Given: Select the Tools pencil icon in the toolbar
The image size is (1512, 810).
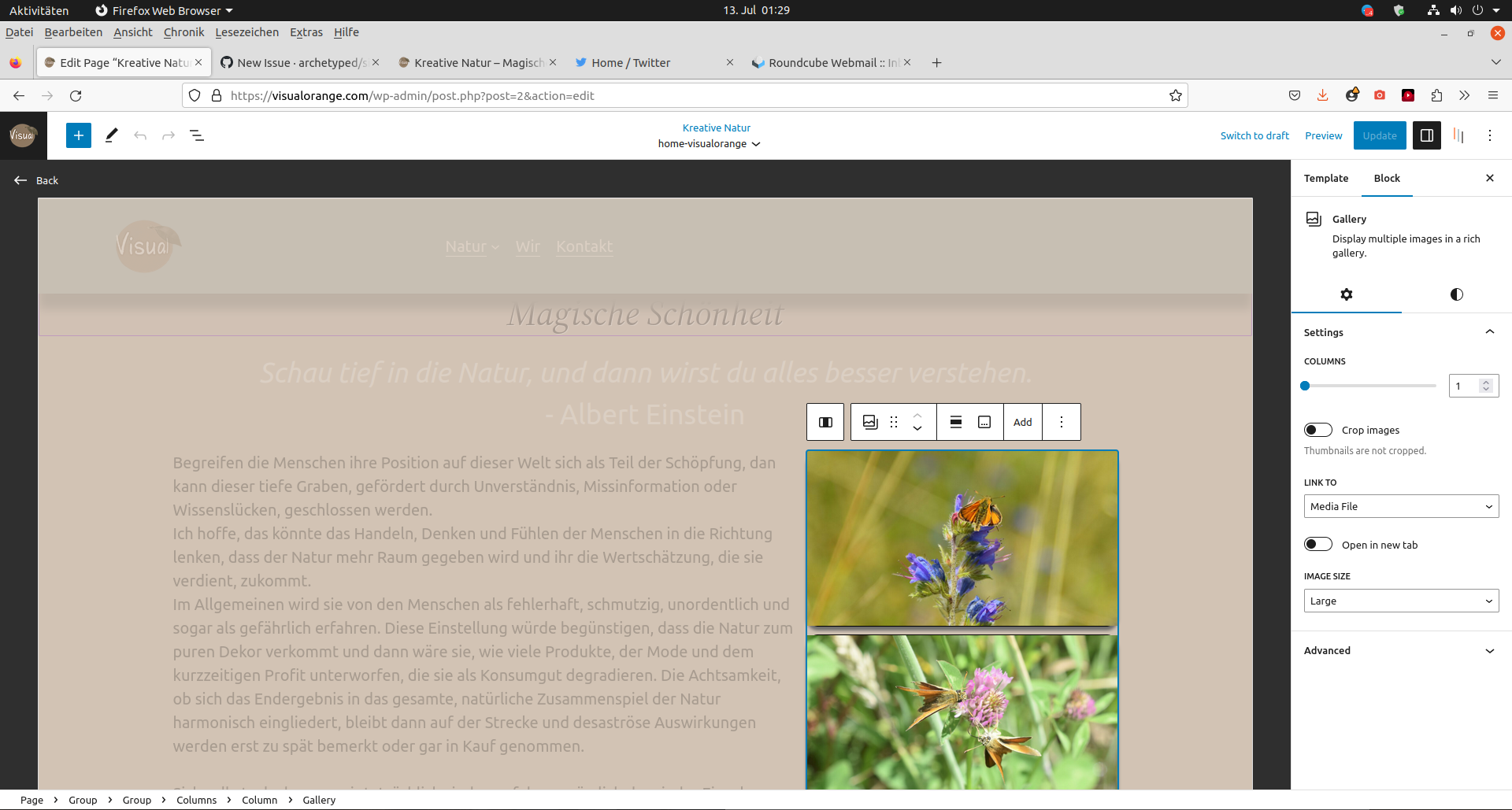Looking at the screenshot, I should pos(110,135).
